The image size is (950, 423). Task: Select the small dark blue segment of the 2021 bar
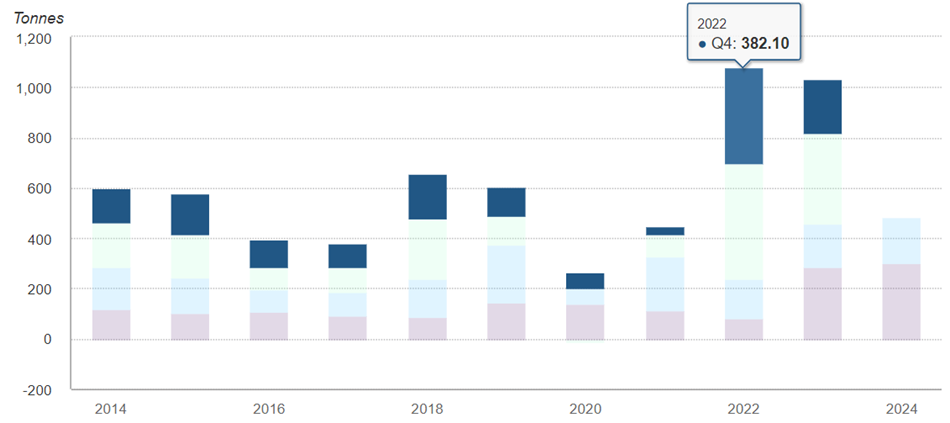pos(664,231)
